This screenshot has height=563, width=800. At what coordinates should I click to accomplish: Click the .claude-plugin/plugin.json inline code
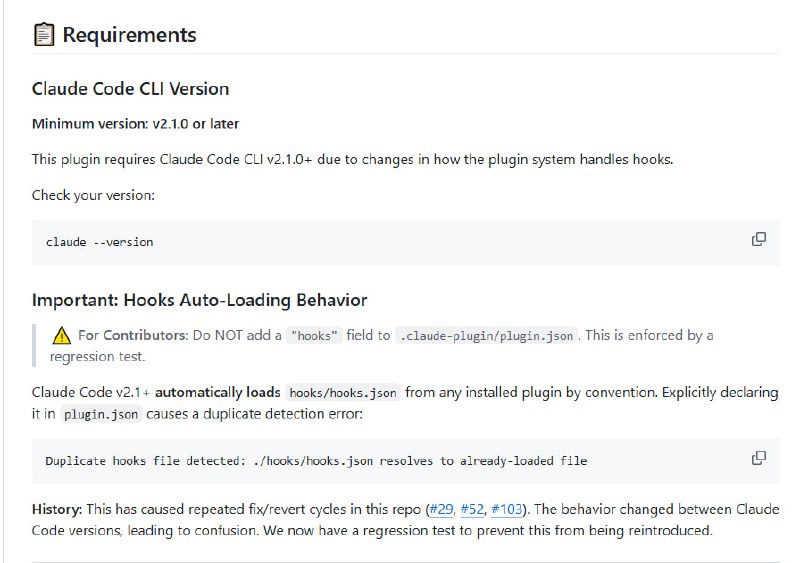click(x=486, y=336)
